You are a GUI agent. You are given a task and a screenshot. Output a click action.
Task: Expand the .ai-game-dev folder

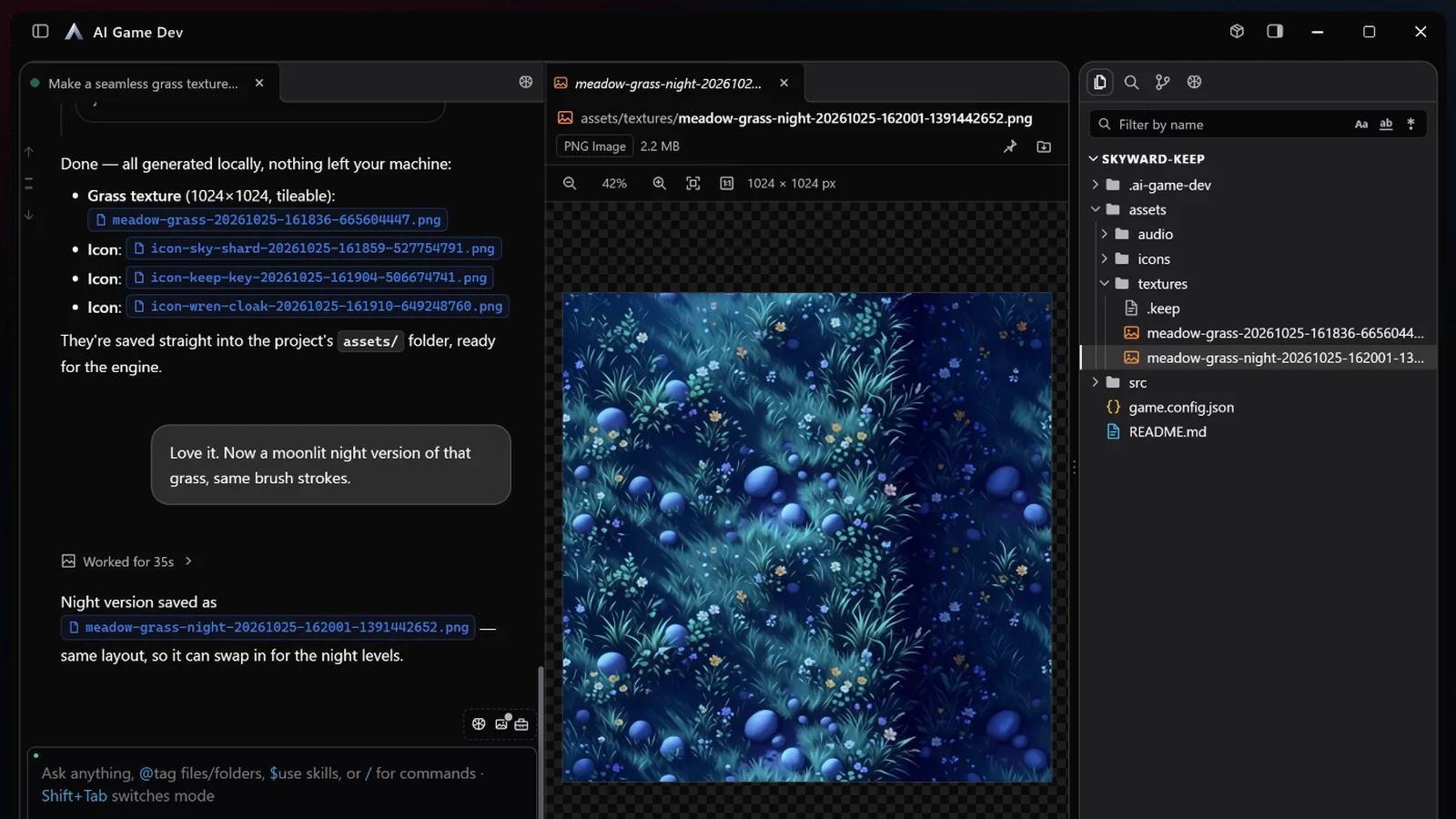(x=1096, y=185)
